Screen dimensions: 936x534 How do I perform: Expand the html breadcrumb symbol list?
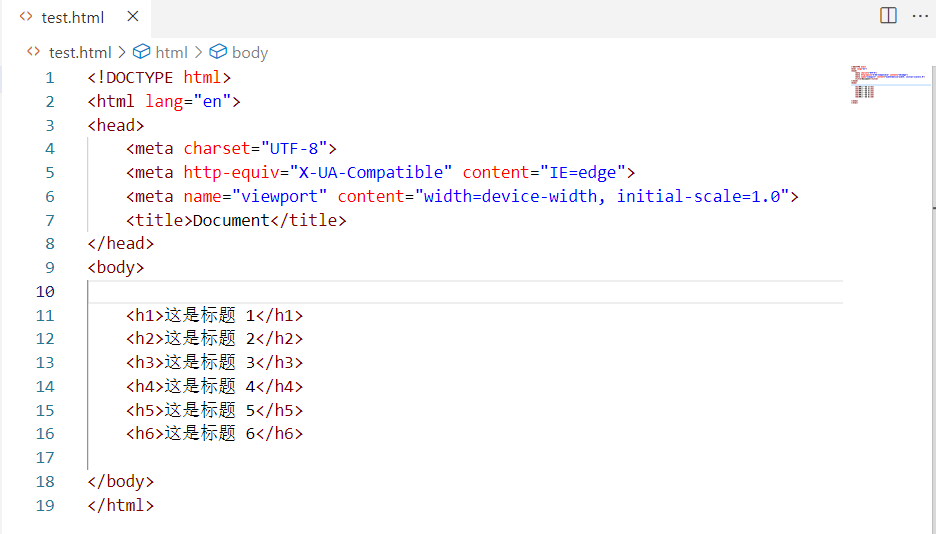click(x=171, y=52)
